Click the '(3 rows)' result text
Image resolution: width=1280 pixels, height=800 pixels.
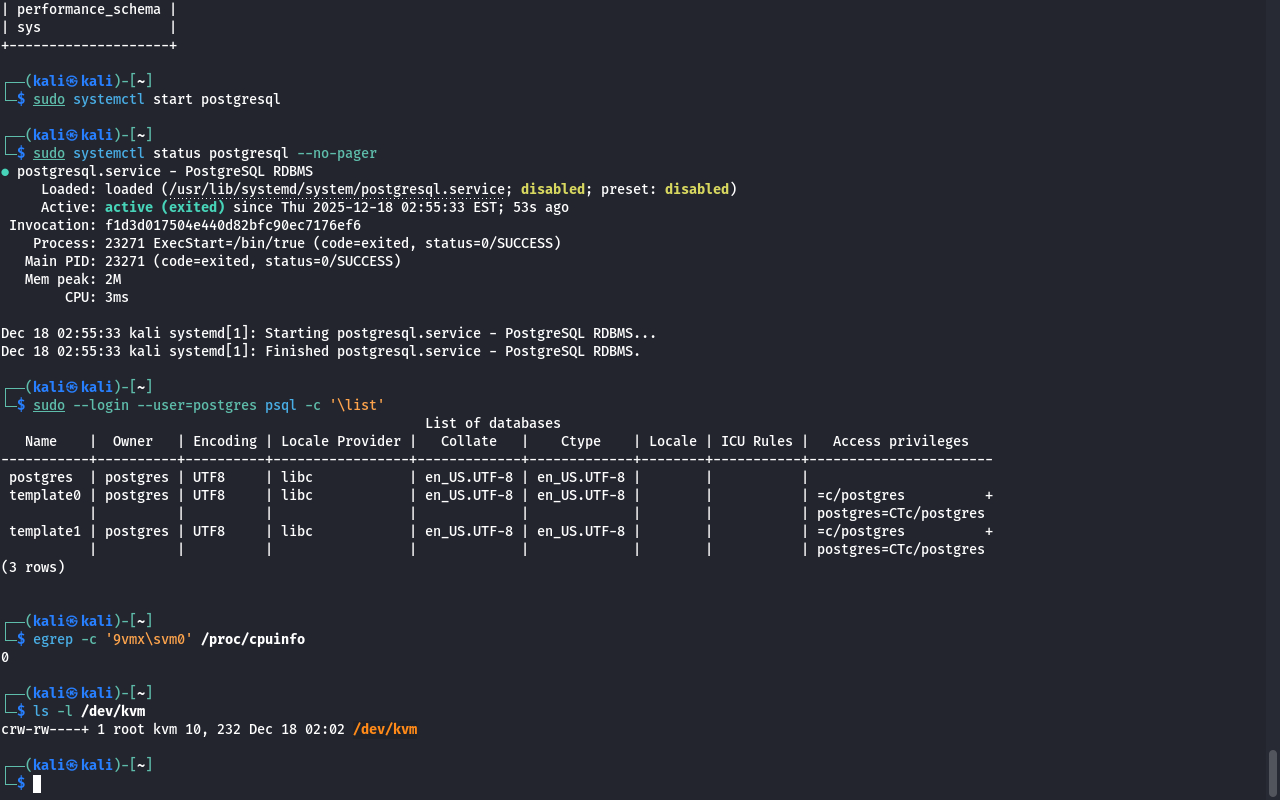pos(33,567)
